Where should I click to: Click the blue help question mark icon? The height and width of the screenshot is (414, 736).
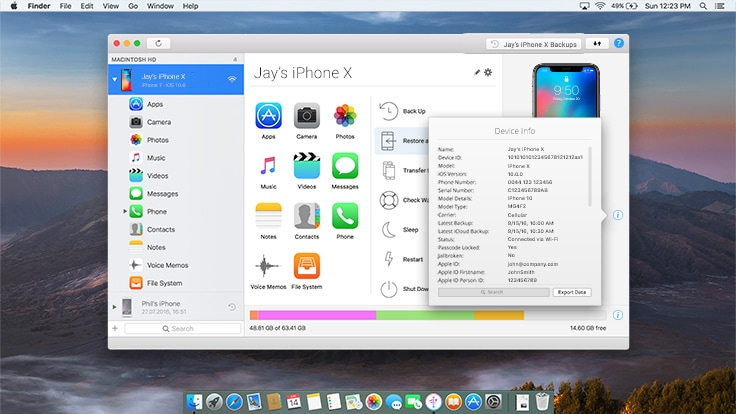click(x=619, y=44)
